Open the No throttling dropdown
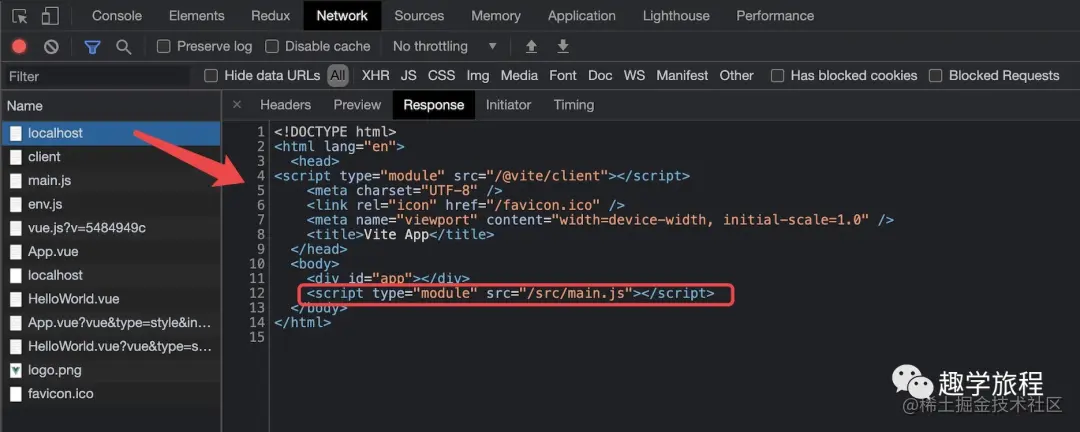1080x432 pixels. coord(444,46)
